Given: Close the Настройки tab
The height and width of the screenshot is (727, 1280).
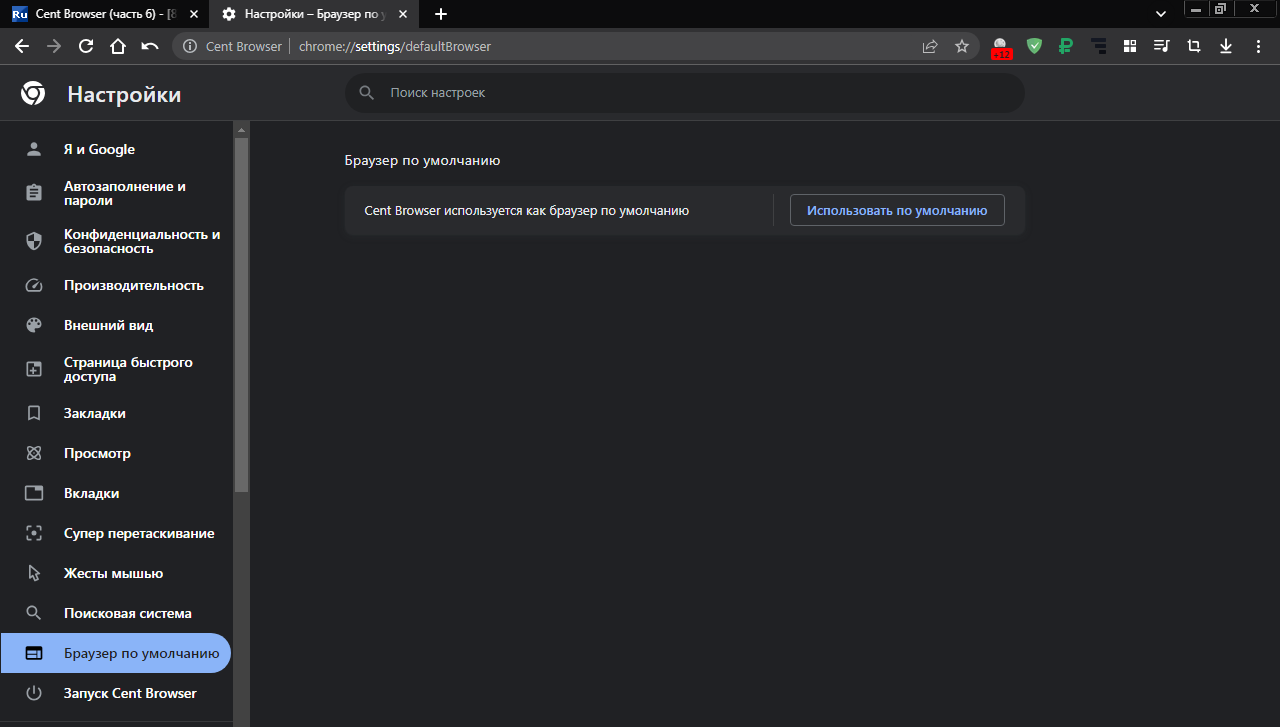Looking at the screenshot, I should [402, 14].
